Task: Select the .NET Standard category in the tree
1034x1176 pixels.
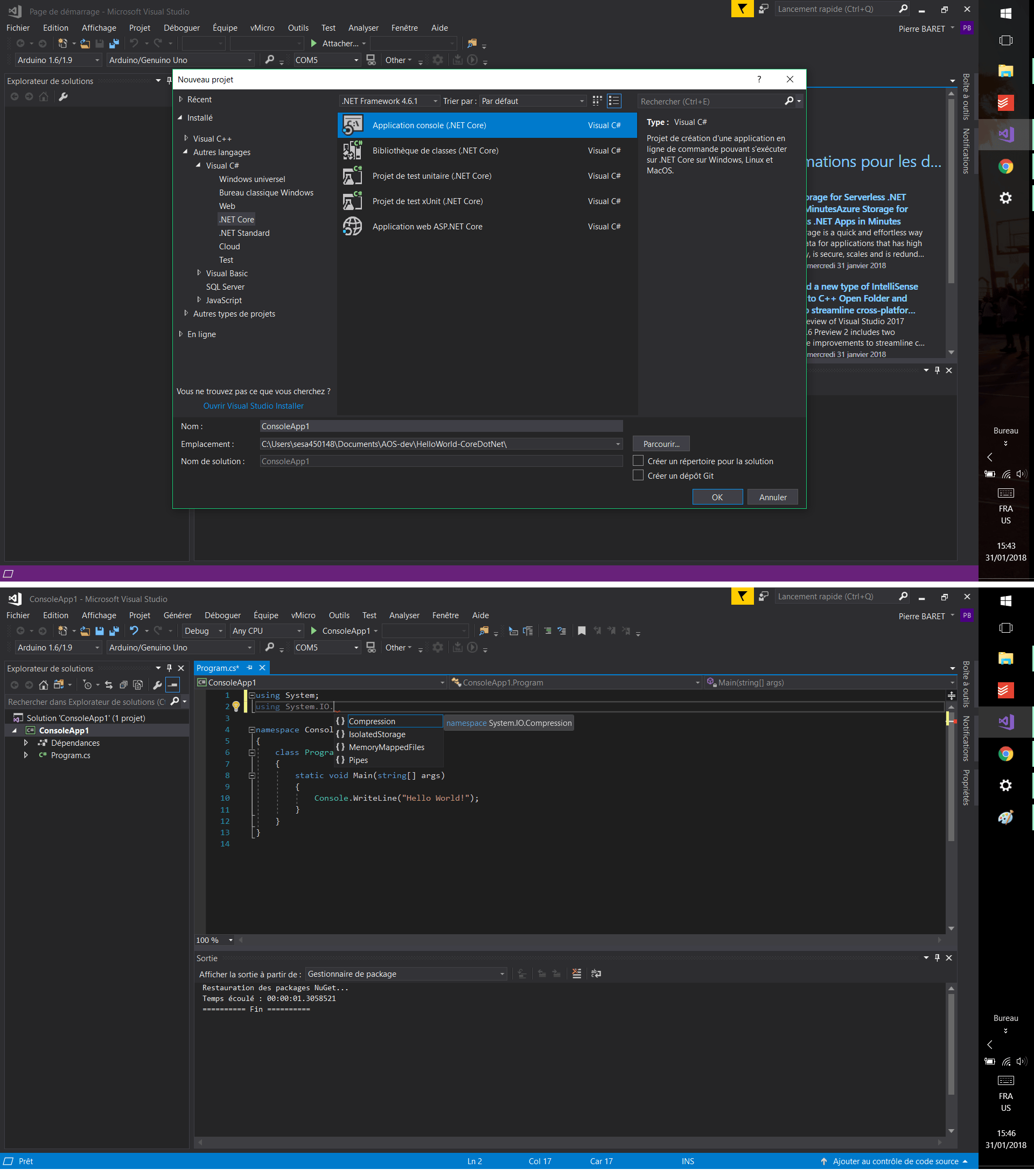Action: (244, 233)
